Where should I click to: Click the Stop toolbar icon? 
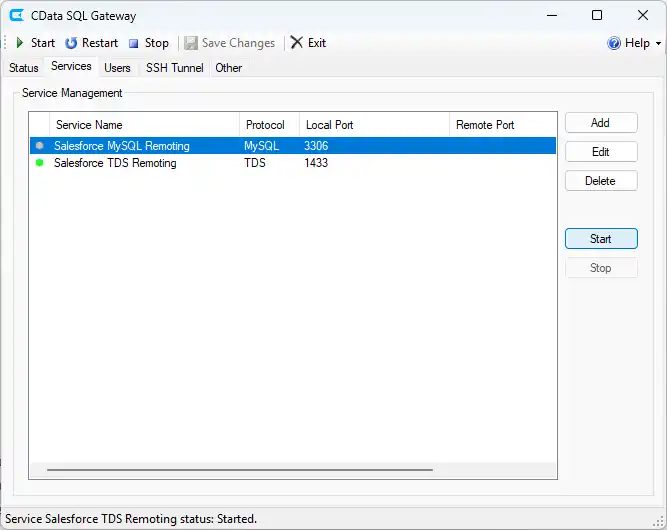pyautogui.click(x=133, y=43)
